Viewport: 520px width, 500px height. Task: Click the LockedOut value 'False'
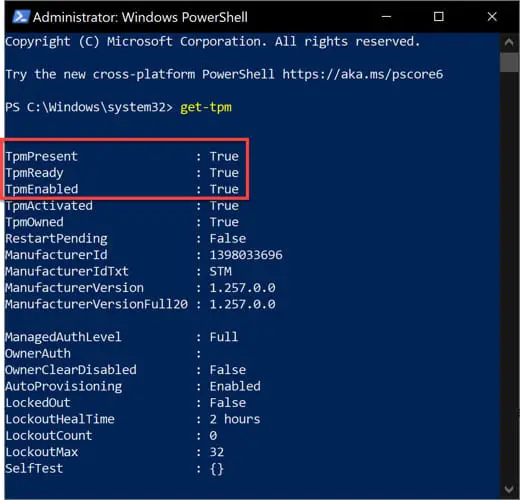228,403
